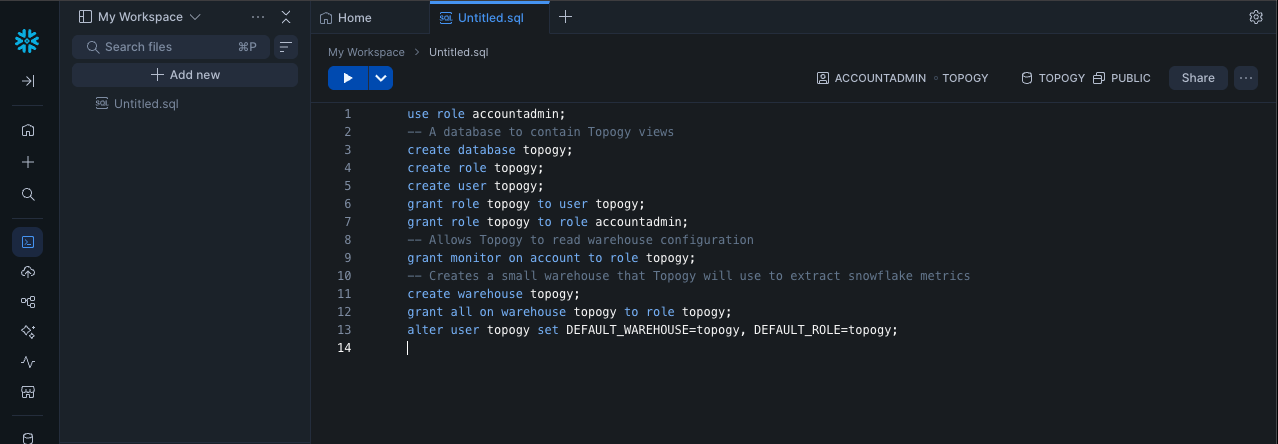Focus the Search files field
Viewport: 1278px width, 444px height.
170,47
